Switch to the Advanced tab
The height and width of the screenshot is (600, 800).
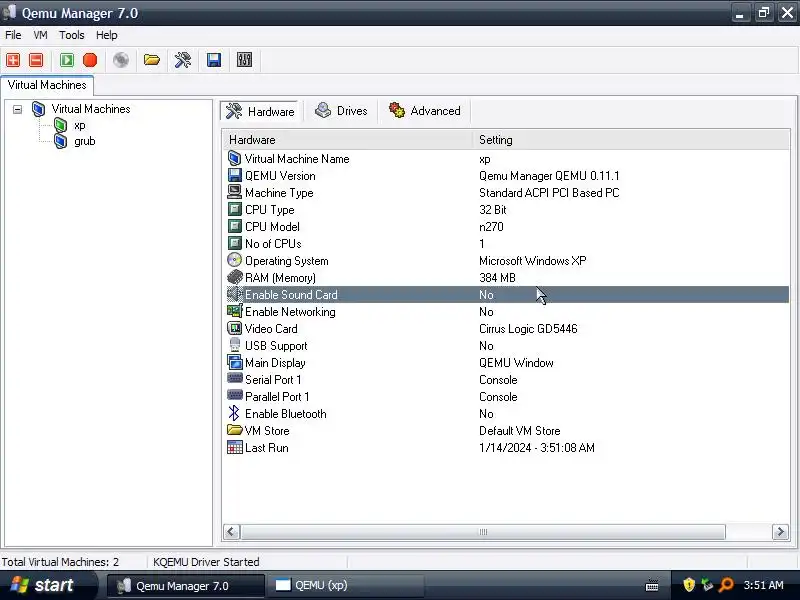(425, 111)
